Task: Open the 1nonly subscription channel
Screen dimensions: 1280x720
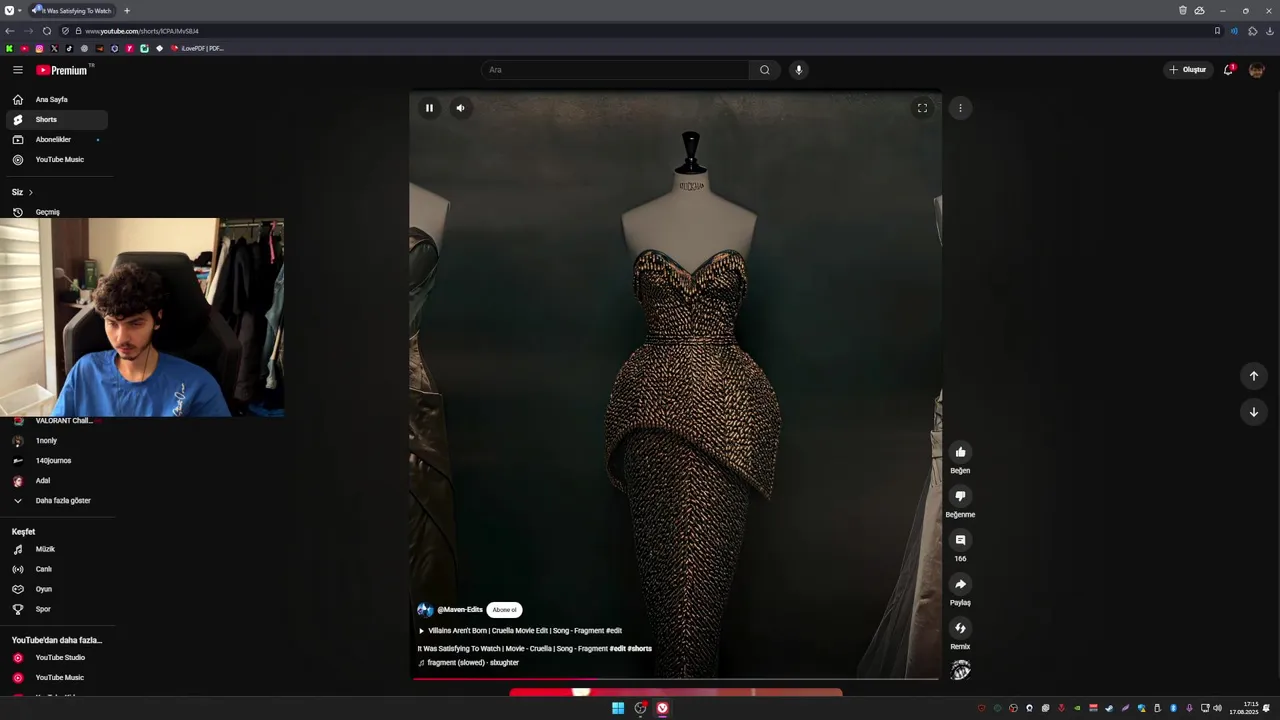Action: (57, 441)
